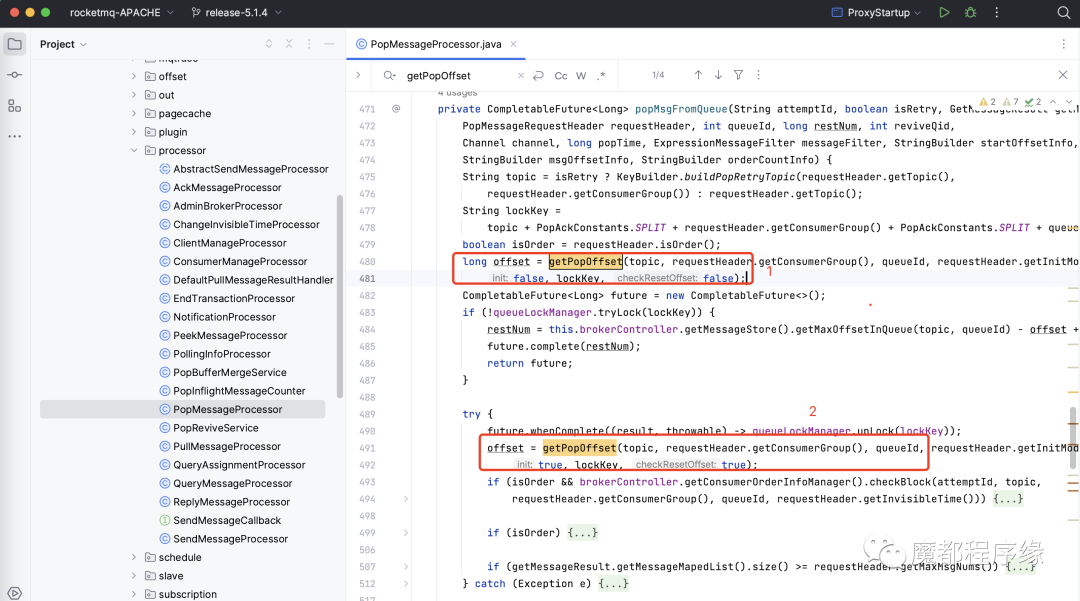The height and width of the screenshot is (601, 1080).
Task: Open the rocketmq-APACHE project dropdown
Action: click(x=122, y=12)
